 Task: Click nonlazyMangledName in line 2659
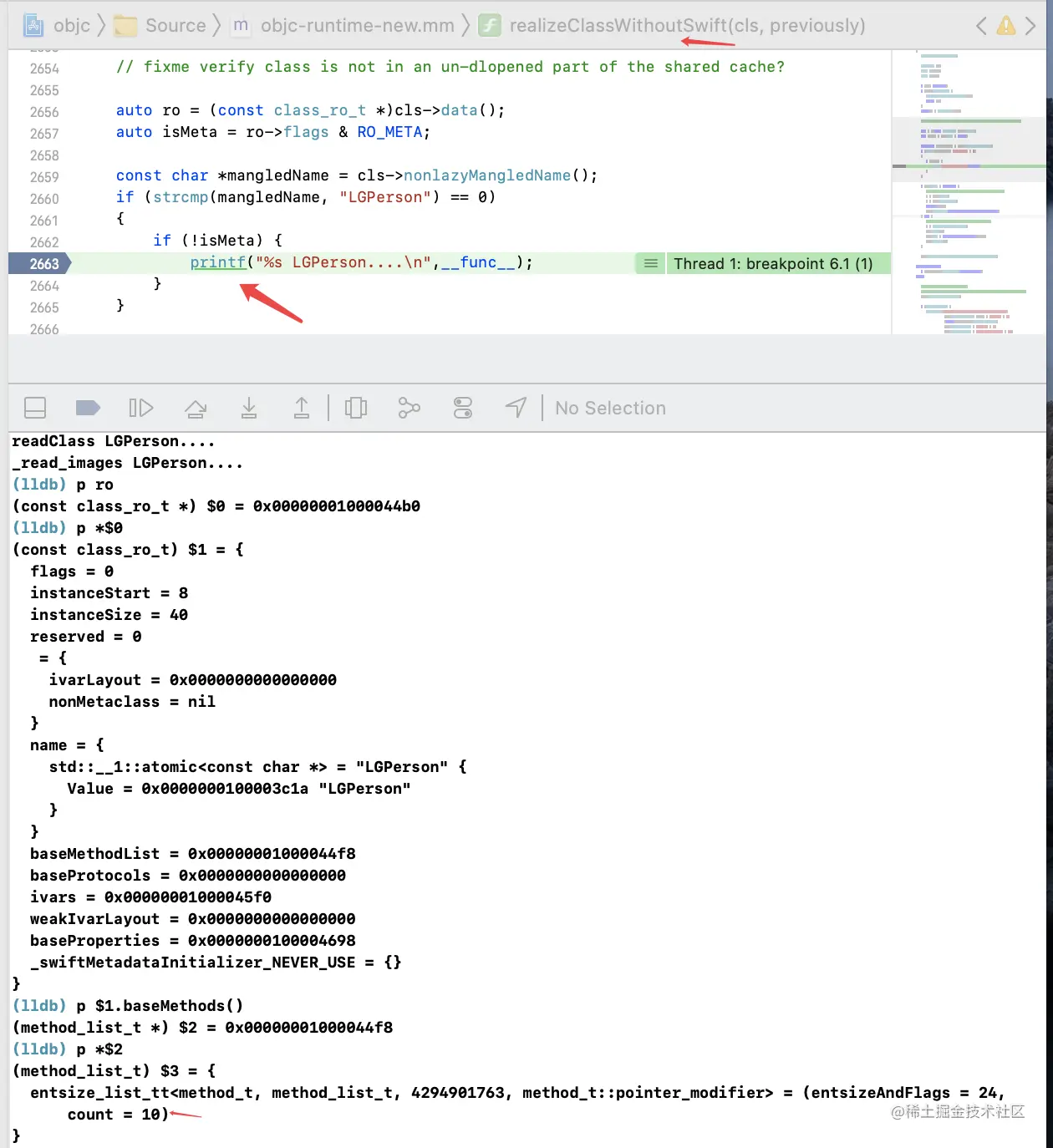point(487,175)
